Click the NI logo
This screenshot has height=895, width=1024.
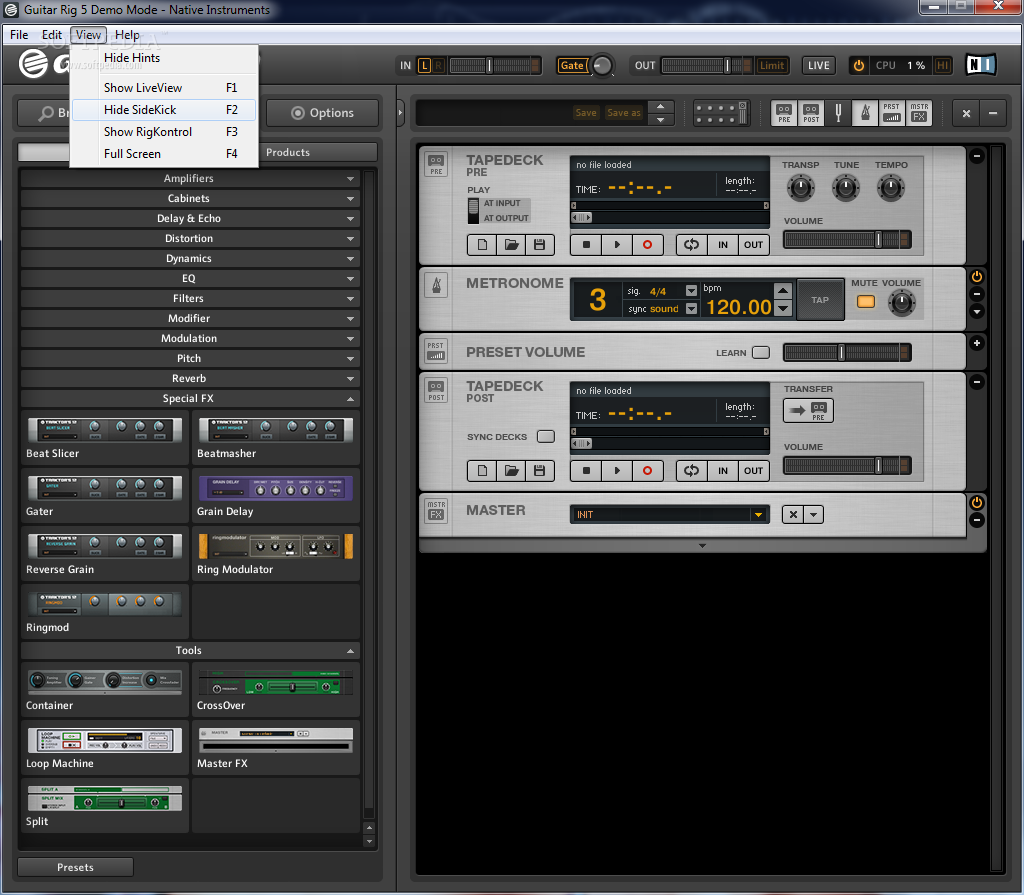[980, 65]
